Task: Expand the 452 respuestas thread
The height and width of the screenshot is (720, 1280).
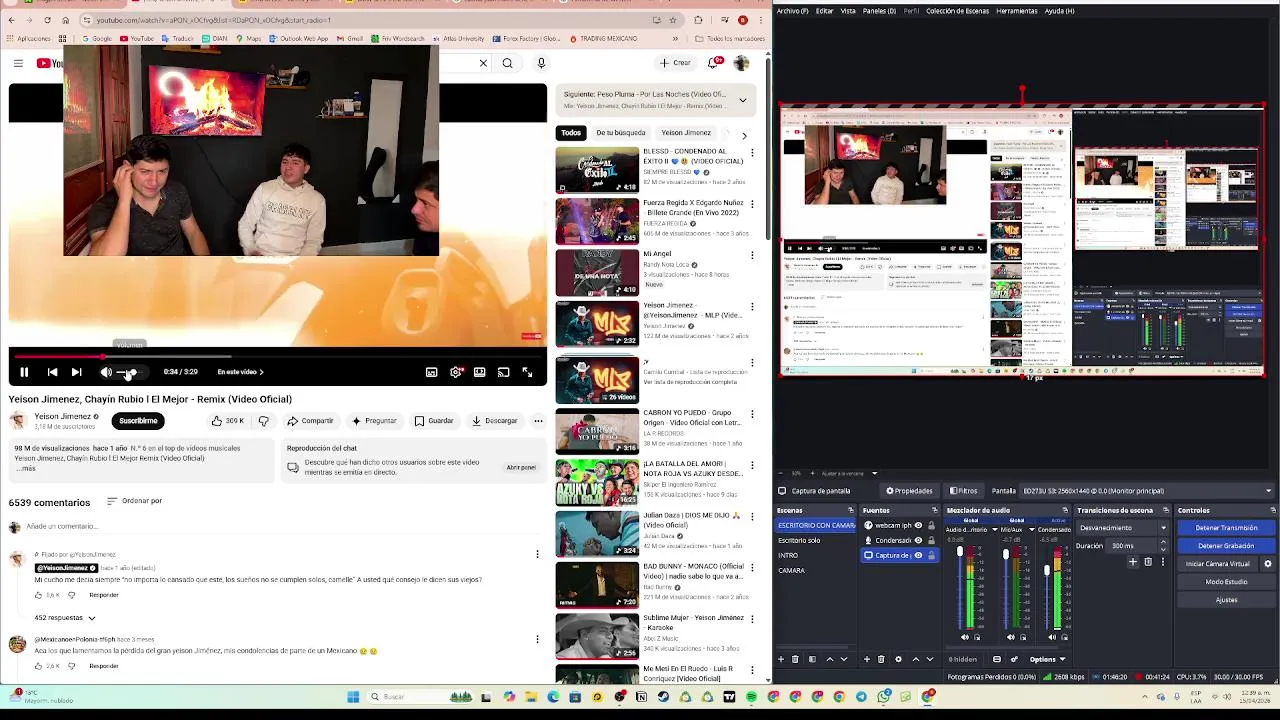Action: (65, 618)
